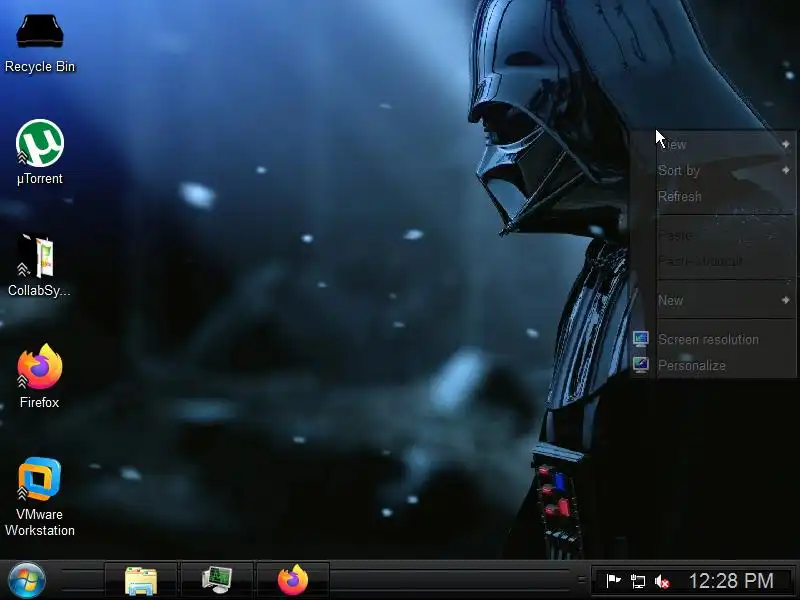800x600 pixels.
Task: Click the 12:28 PM clock
Action: 731,581
